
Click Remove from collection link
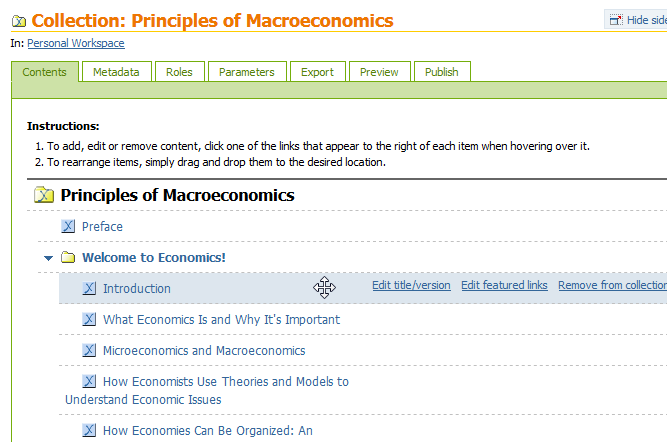click(x=613, y=285)
